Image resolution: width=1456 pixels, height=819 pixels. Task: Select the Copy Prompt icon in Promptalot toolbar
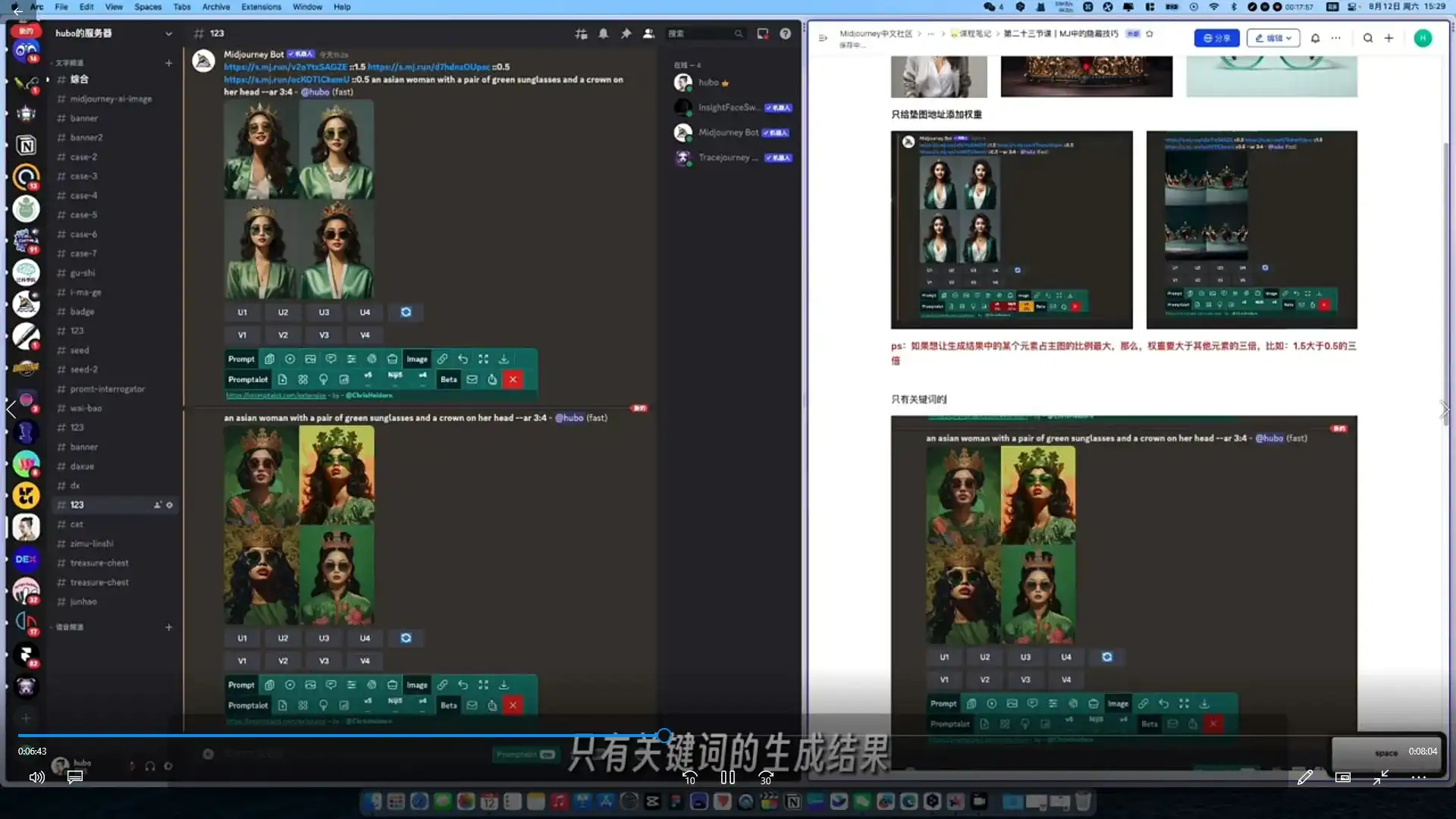(270, 359)
